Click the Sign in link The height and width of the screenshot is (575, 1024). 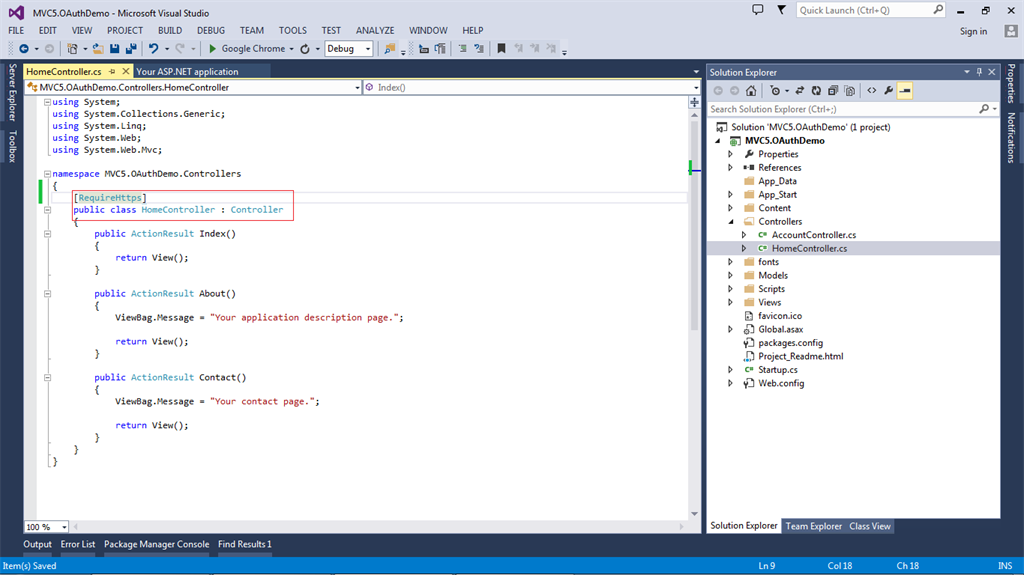pyautogui.click(x=973, y=31)
